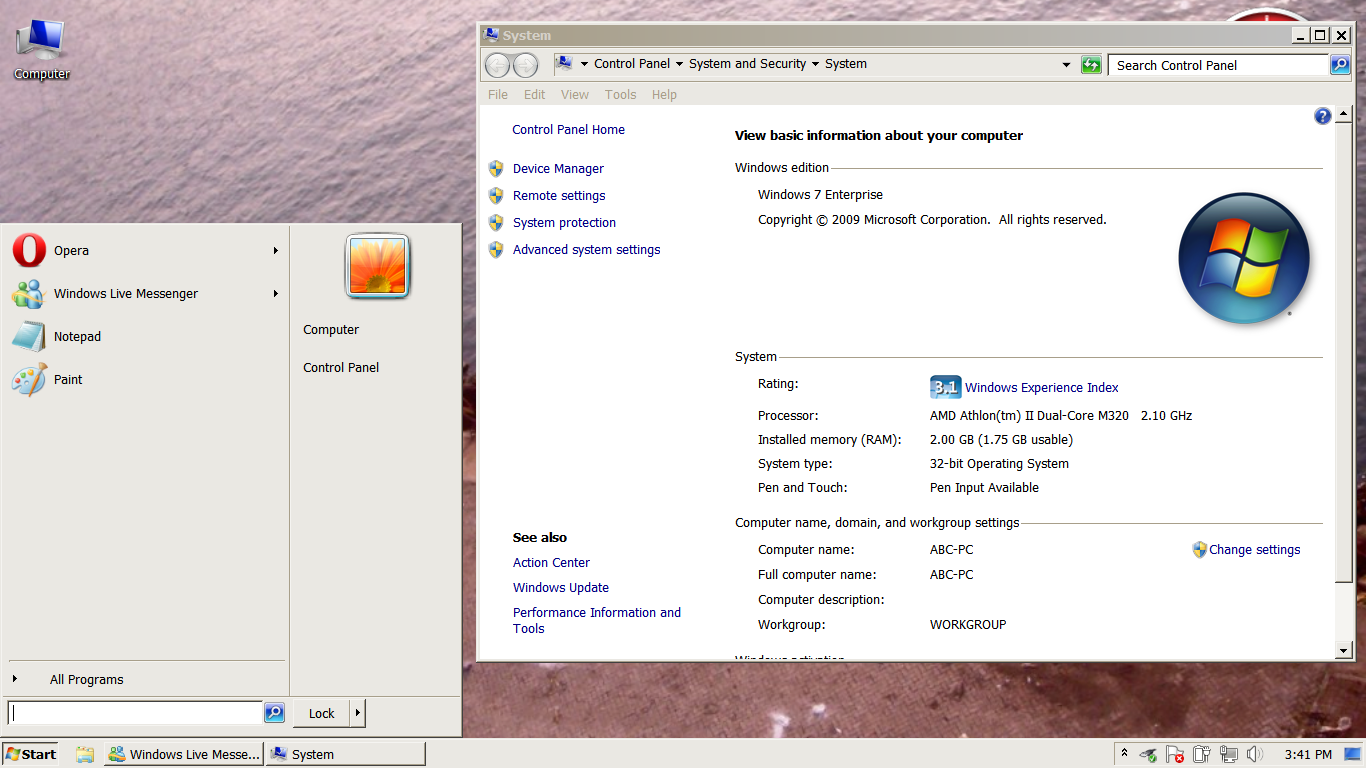Click the taskbar clock 3:41 PM
This screenshot has height=768, width=1366.
1308,755
